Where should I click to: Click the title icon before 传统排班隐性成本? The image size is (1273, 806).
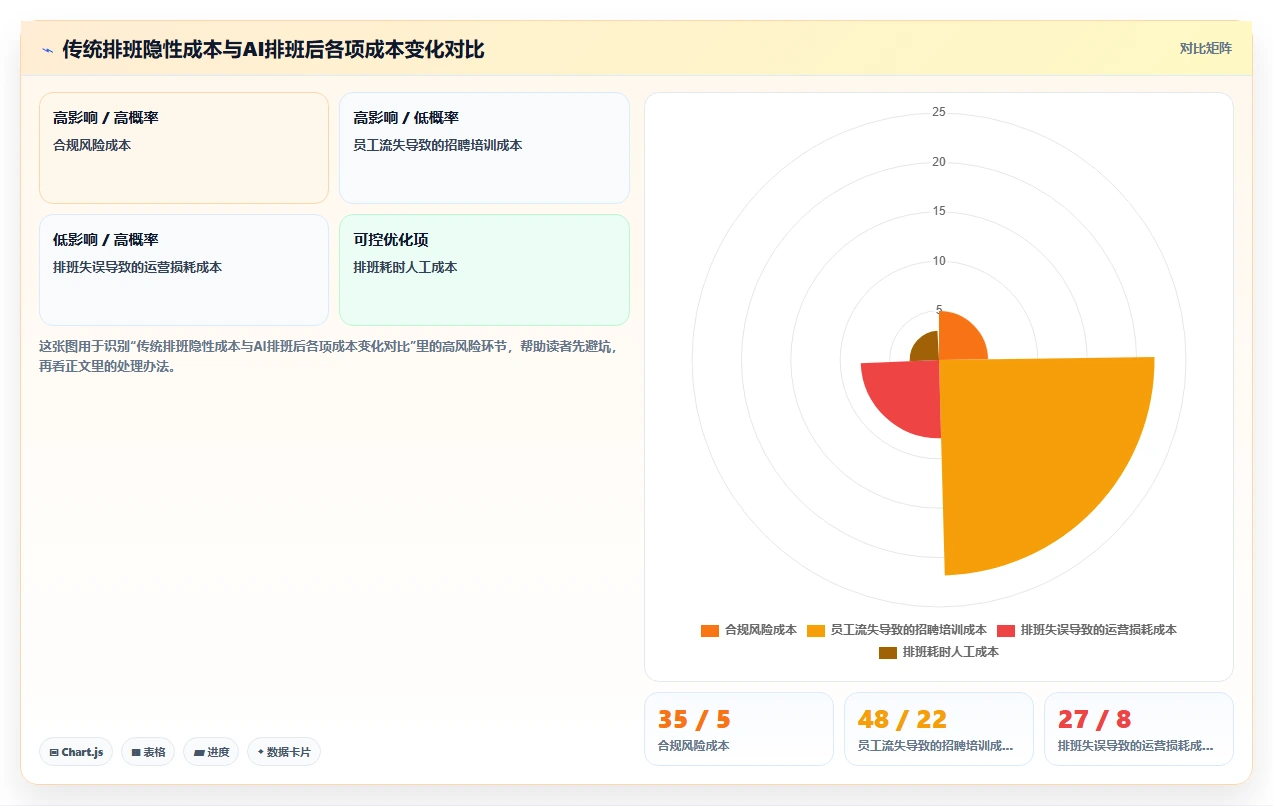pyautogui.click(x=47, y=49)
